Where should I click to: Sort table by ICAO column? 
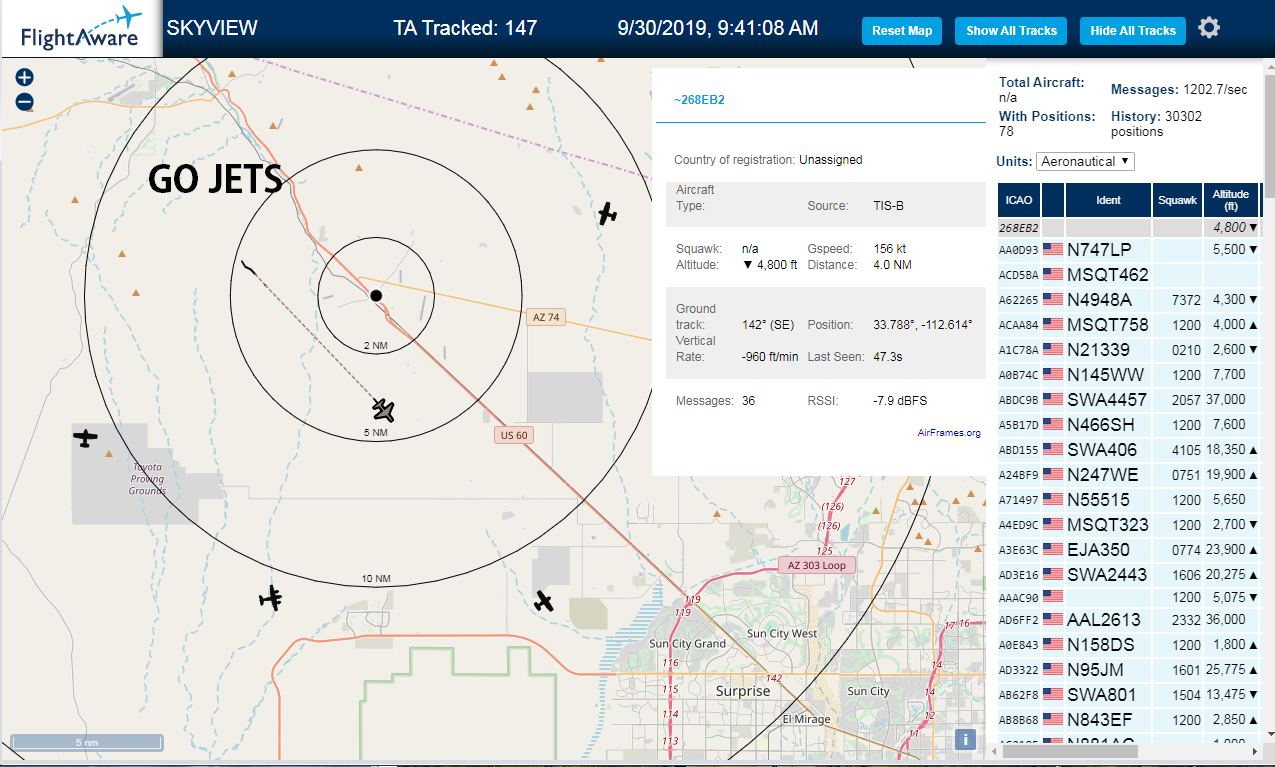tap(1019, 200)
